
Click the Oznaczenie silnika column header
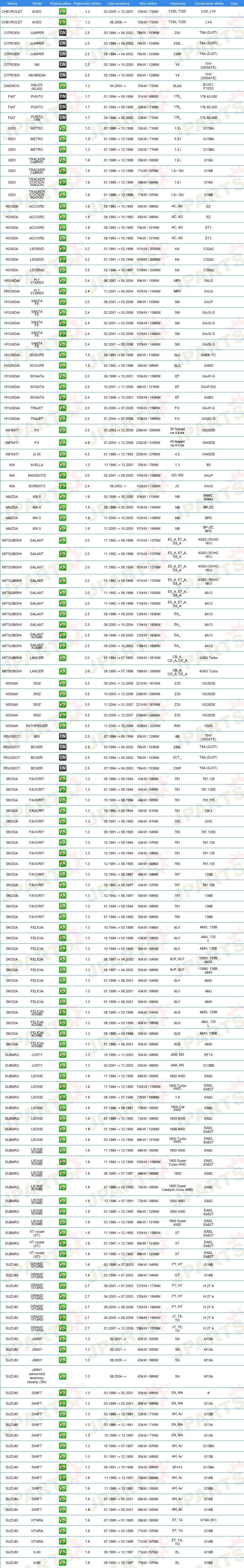209,3
